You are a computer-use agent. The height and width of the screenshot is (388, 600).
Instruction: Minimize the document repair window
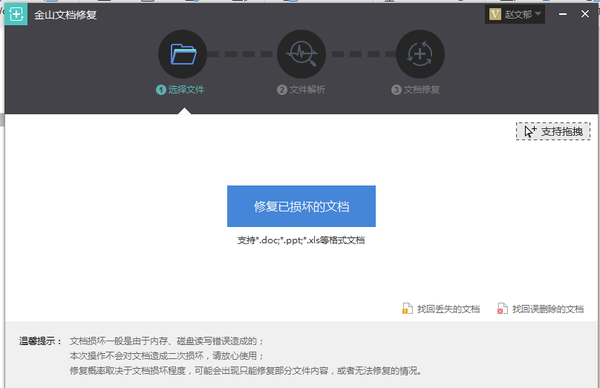tap(562, 14)
